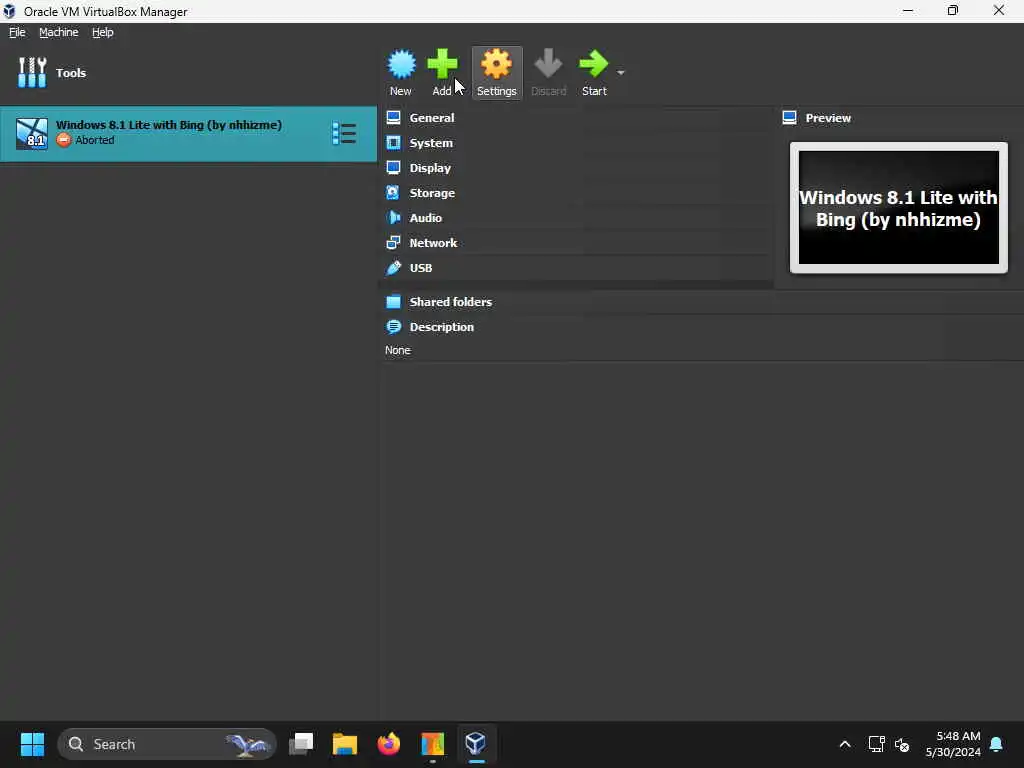
Task: Click the network tray icon
Action: (876, 744)
